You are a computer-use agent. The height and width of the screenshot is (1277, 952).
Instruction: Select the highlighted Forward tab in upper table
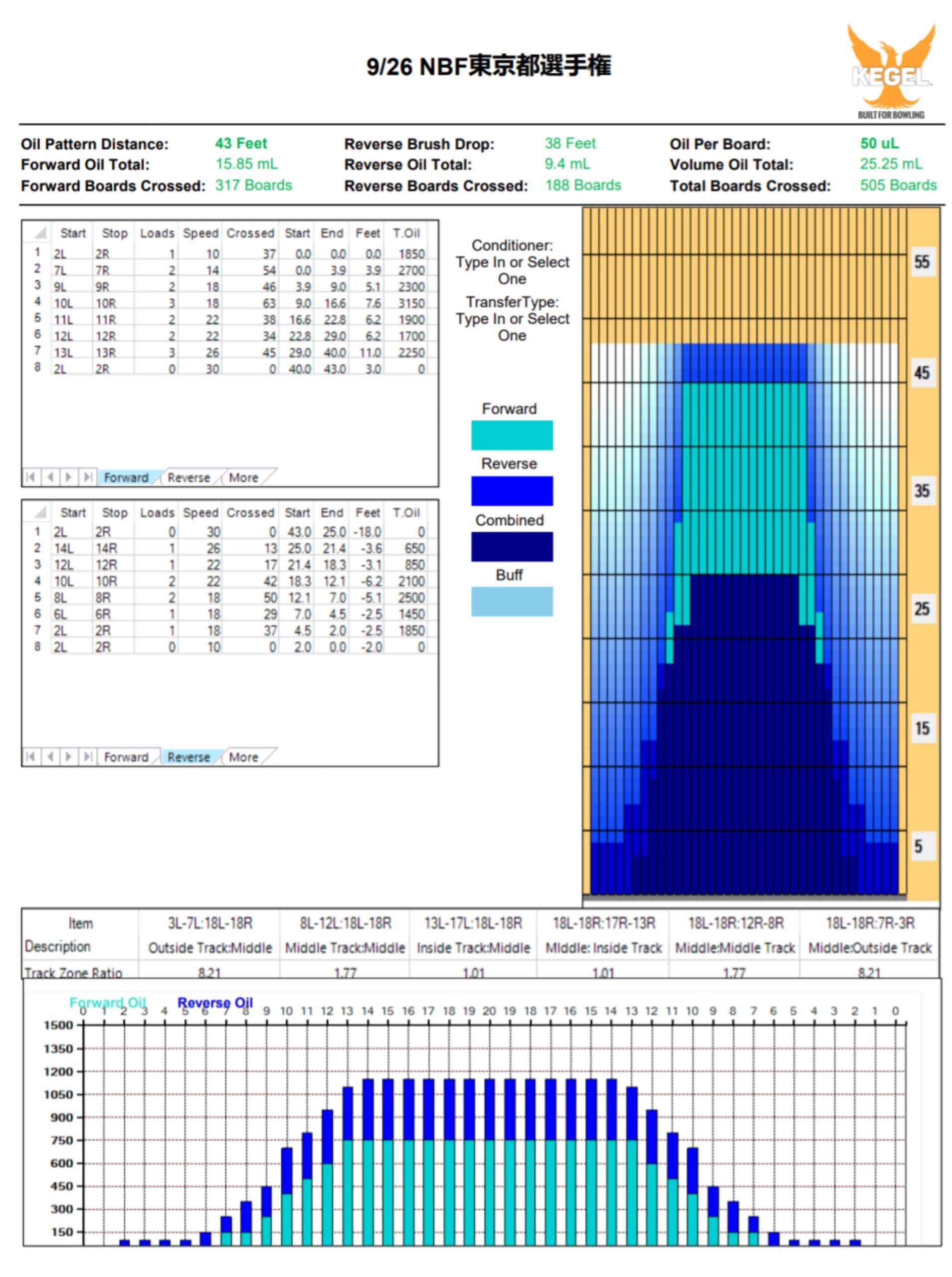126,478
